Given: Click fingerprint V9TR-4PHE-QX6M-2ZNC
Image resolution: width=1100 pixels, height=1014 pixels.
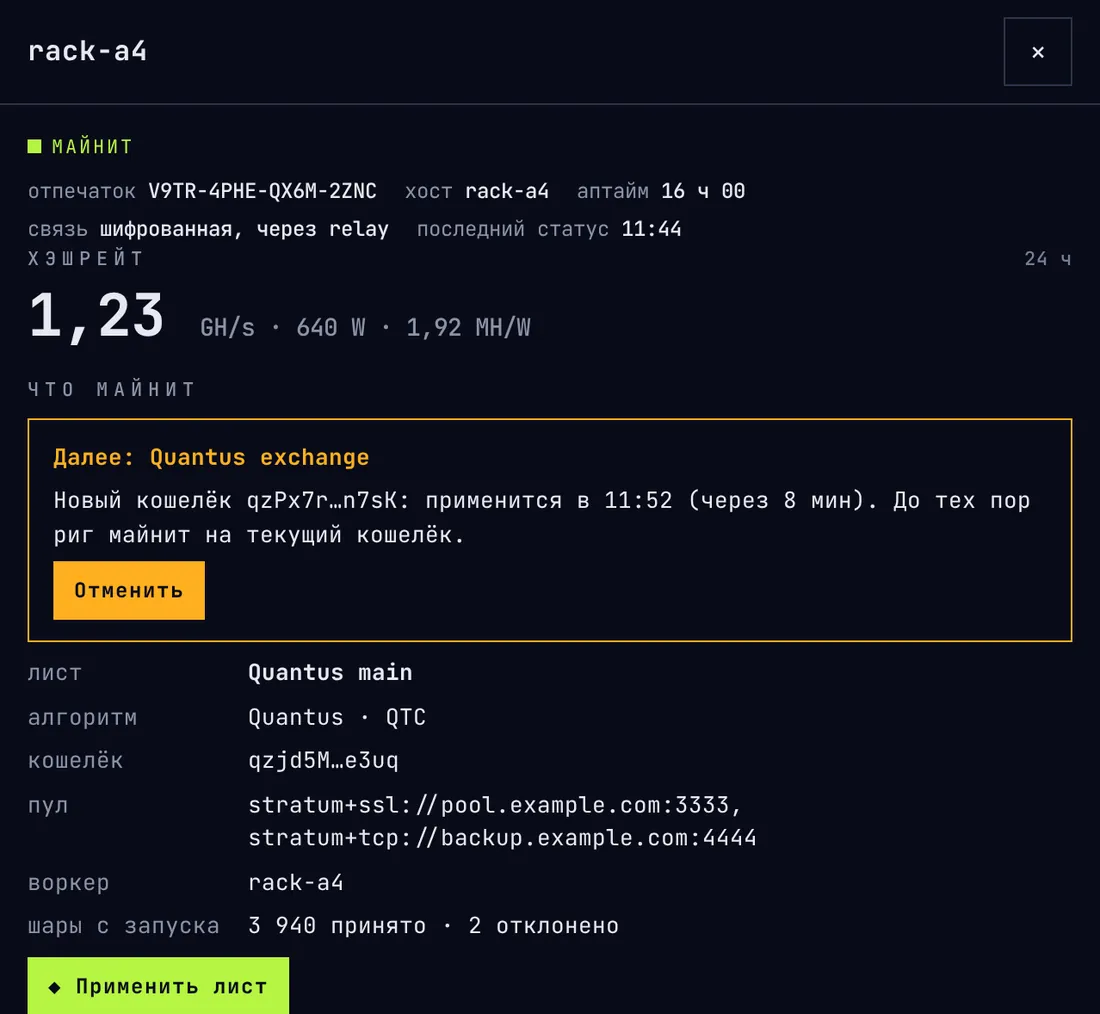Looking at the screenshot, I should (x=262, y=191).
